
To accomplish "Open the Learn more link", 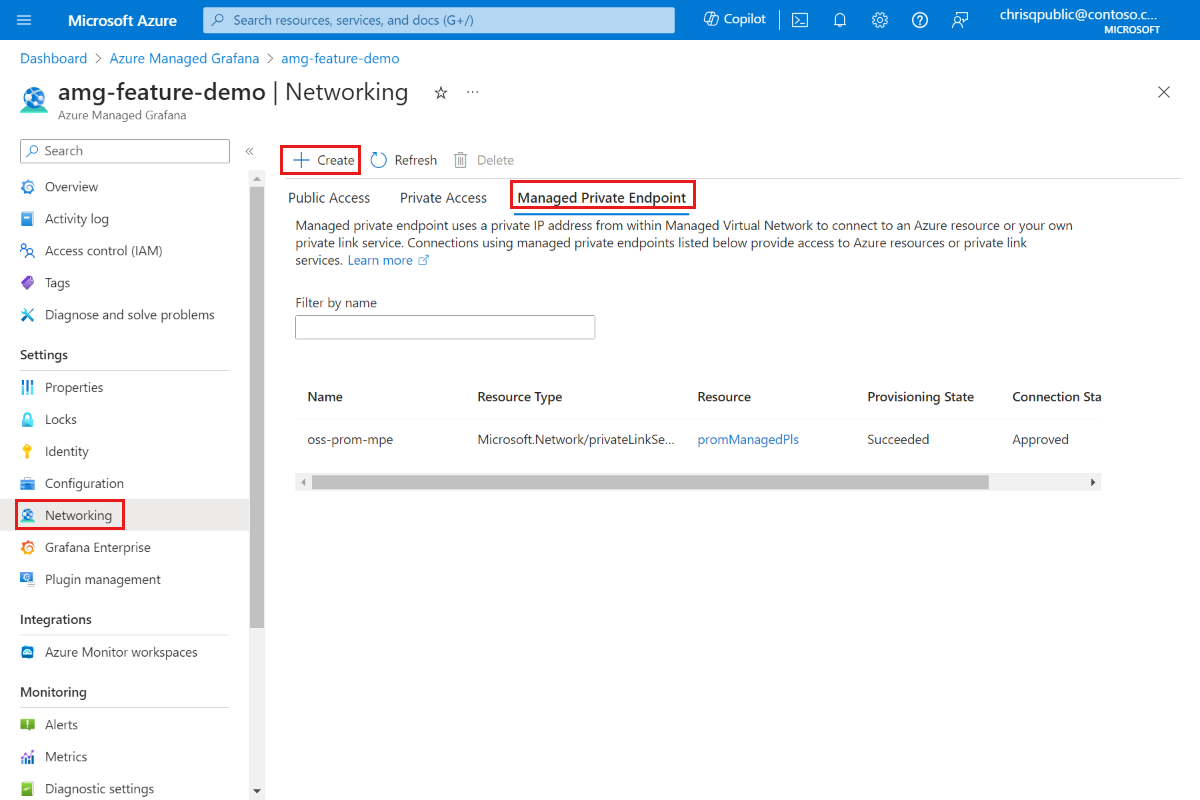I will [x=382, y=259].
